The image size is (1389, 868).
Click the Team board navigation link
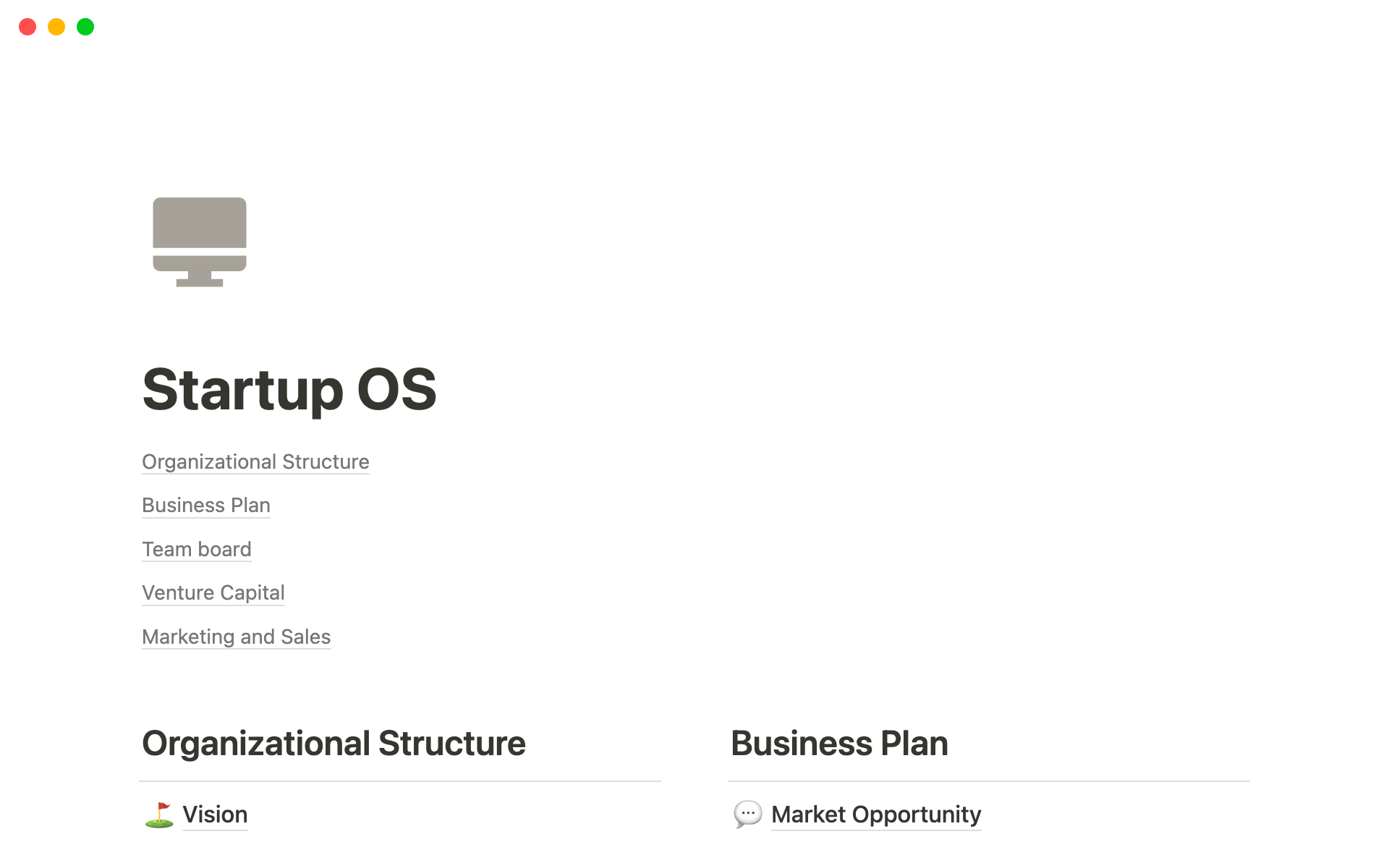(x=196, y=548)
